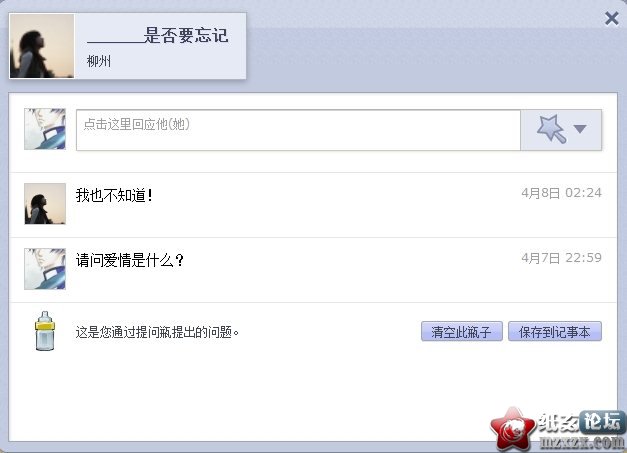Click the profile card header panel
This screenshot has width=627, height=453.
point(128,46)
